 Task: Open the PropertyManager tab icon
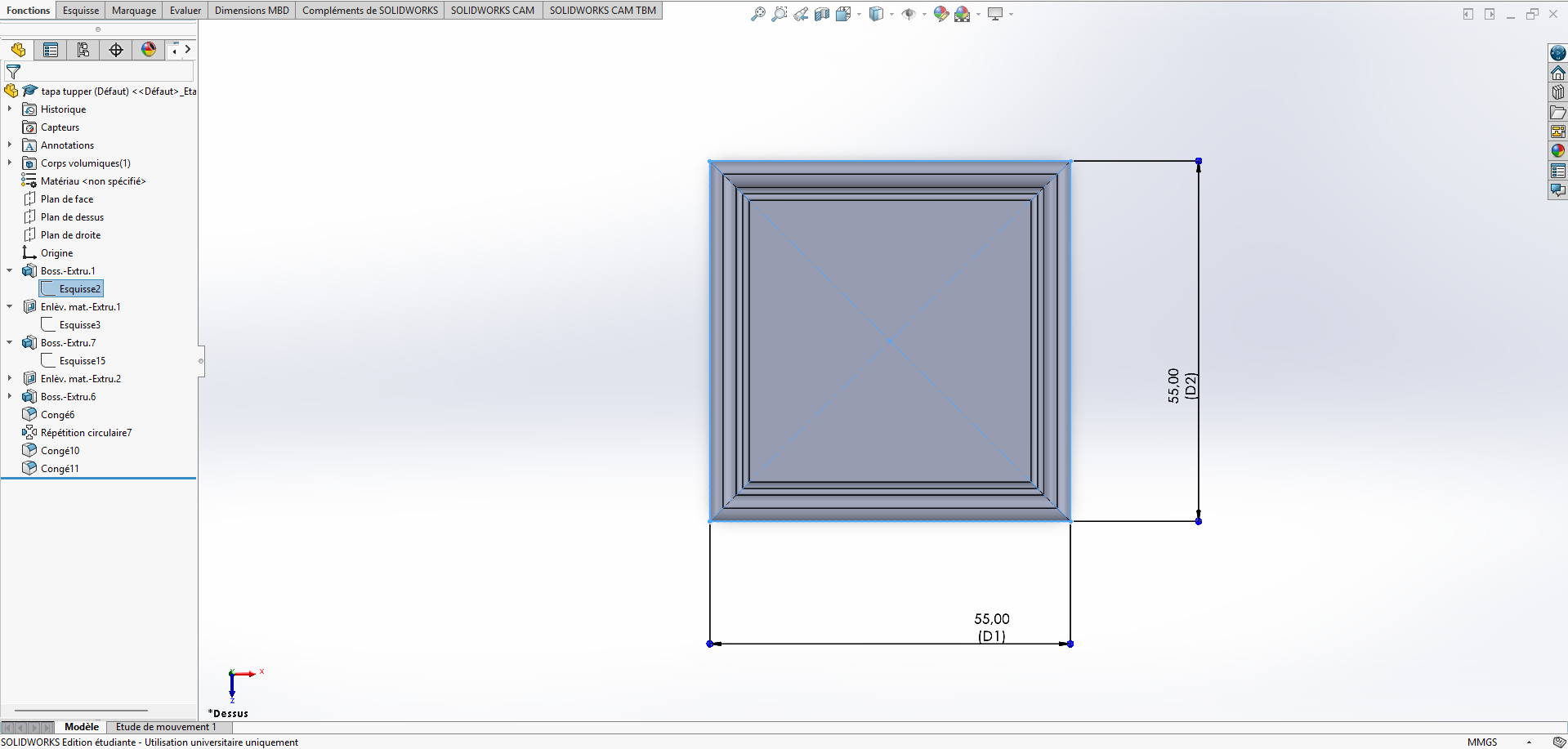[51, 50]
